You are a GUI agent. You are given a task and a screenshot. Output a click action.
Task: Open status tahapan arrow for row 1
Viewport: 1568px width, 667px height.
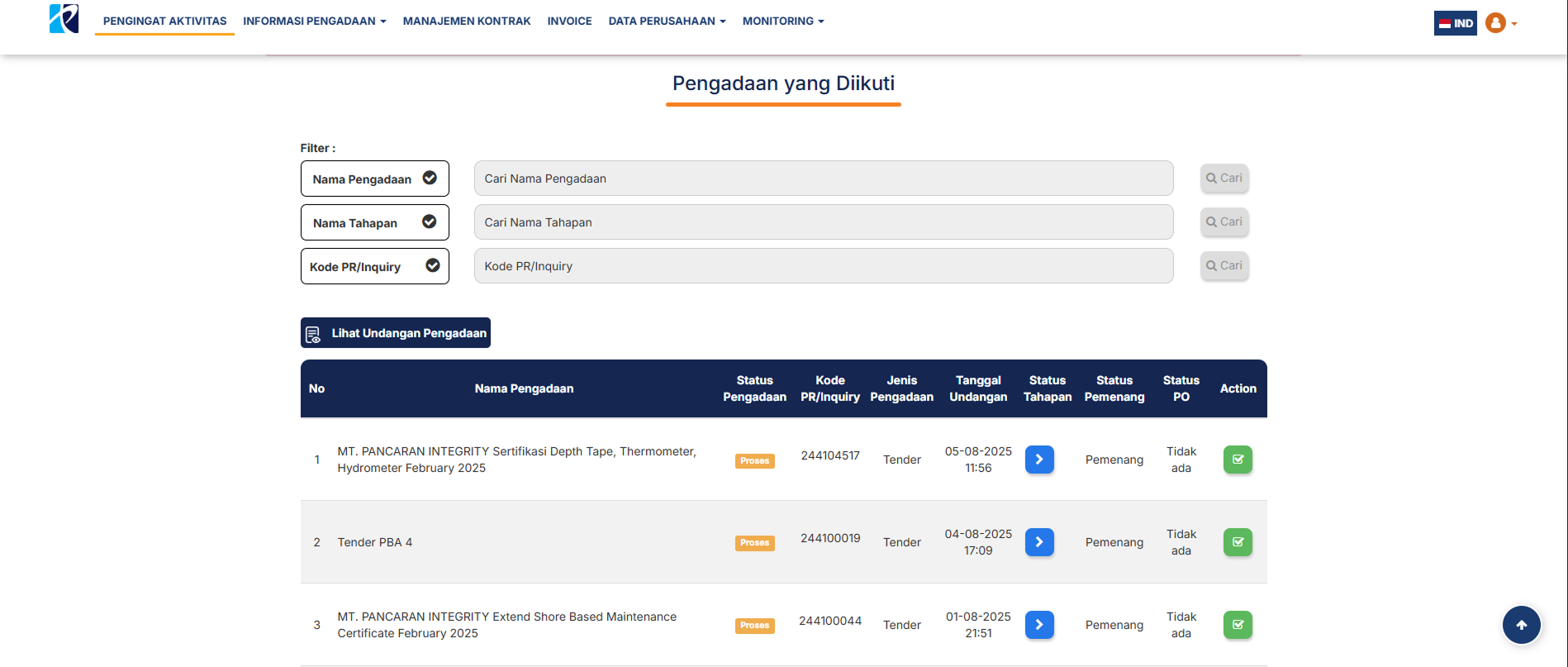1039,460
